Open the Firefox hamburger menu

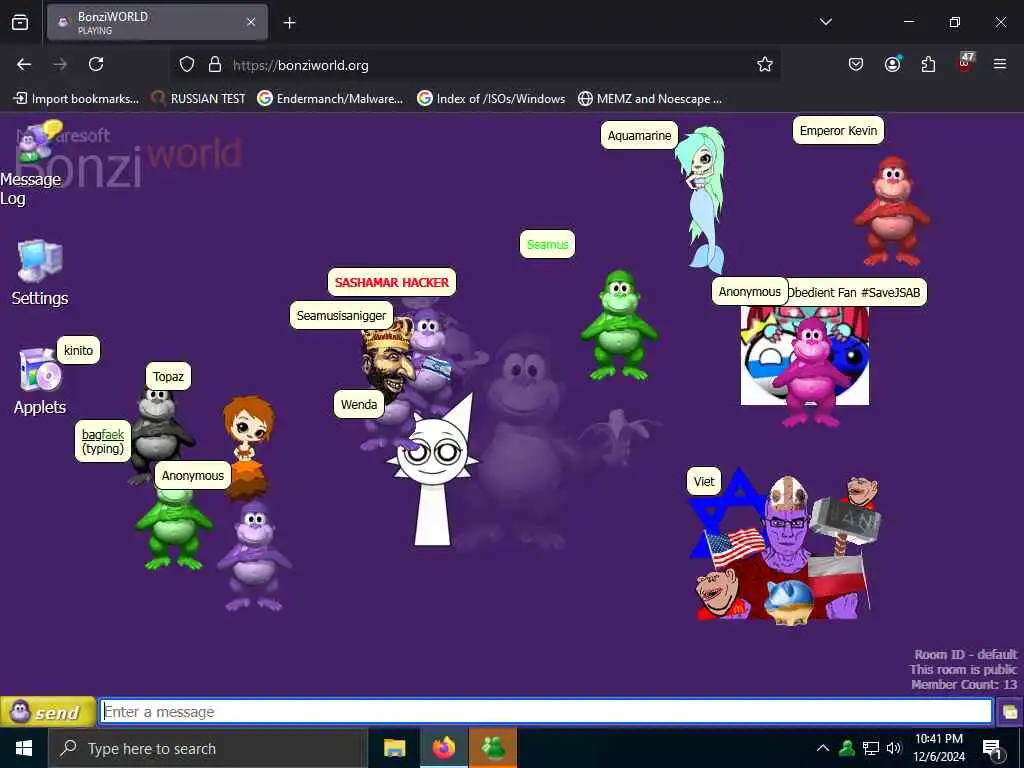click(1000, 64)
